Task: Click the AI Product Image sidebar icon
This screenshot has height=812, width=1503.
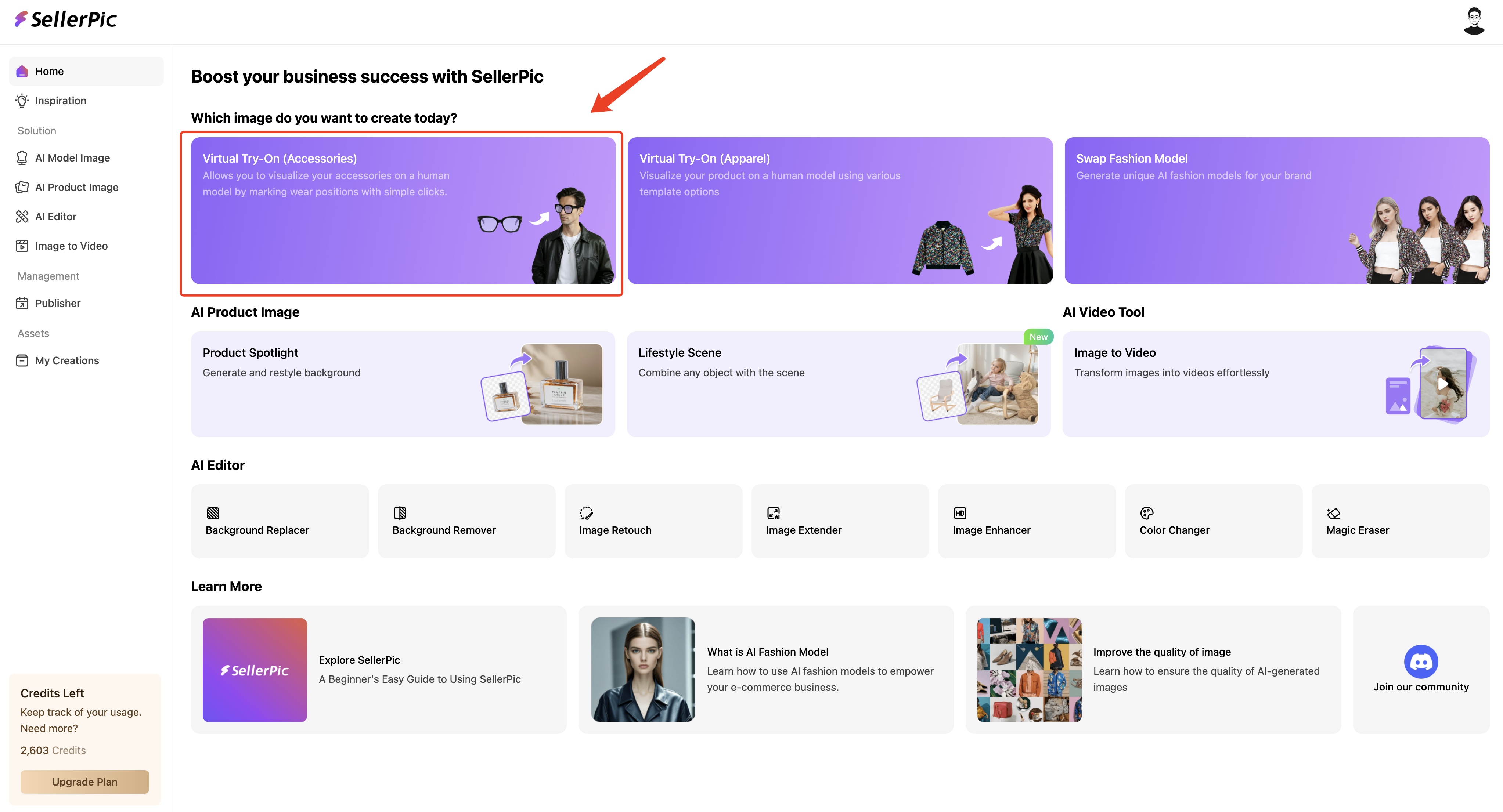Action: (22, 187)
